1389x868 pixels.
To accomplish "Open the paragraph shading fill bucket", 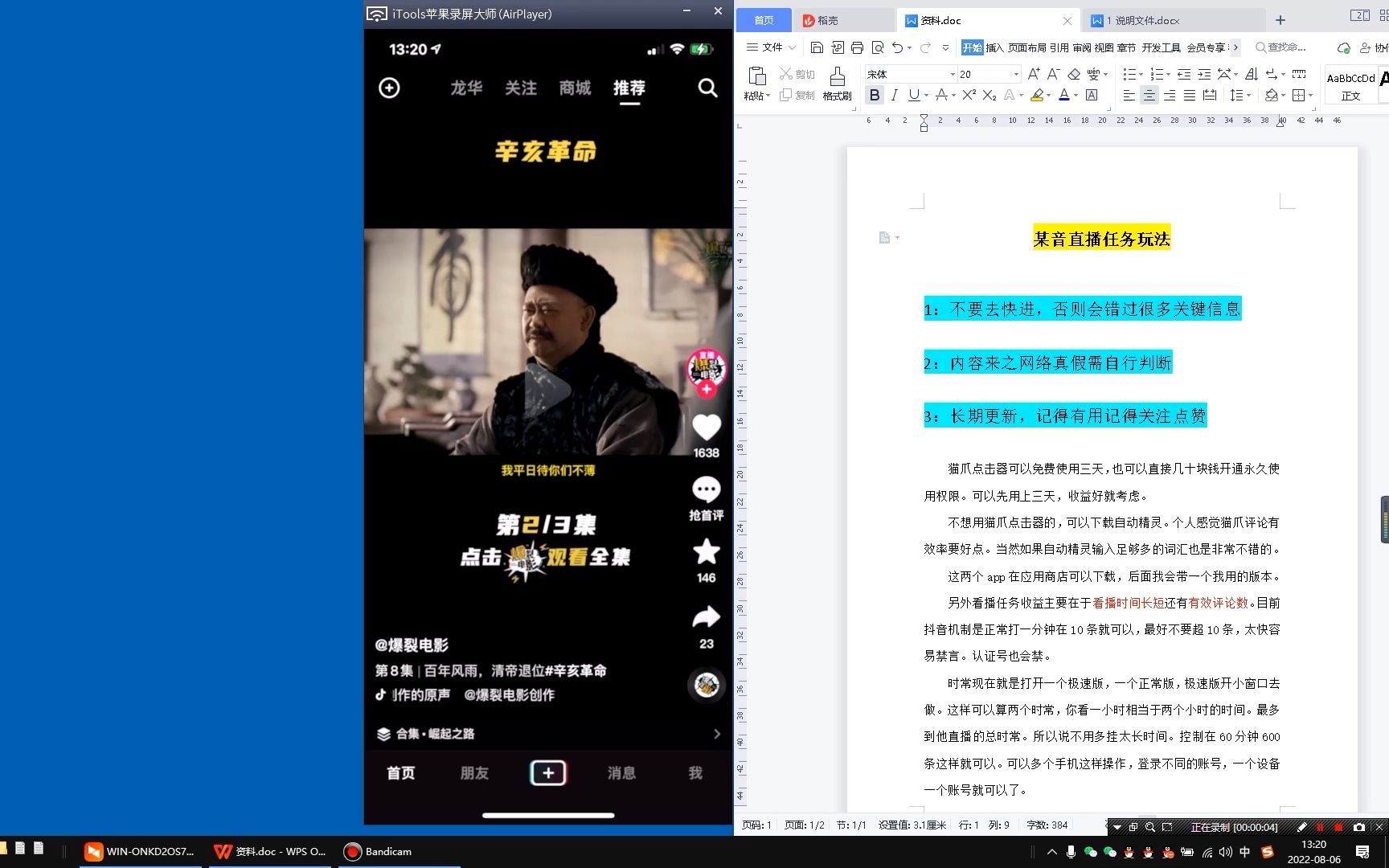I will (x=1272, y=95).
